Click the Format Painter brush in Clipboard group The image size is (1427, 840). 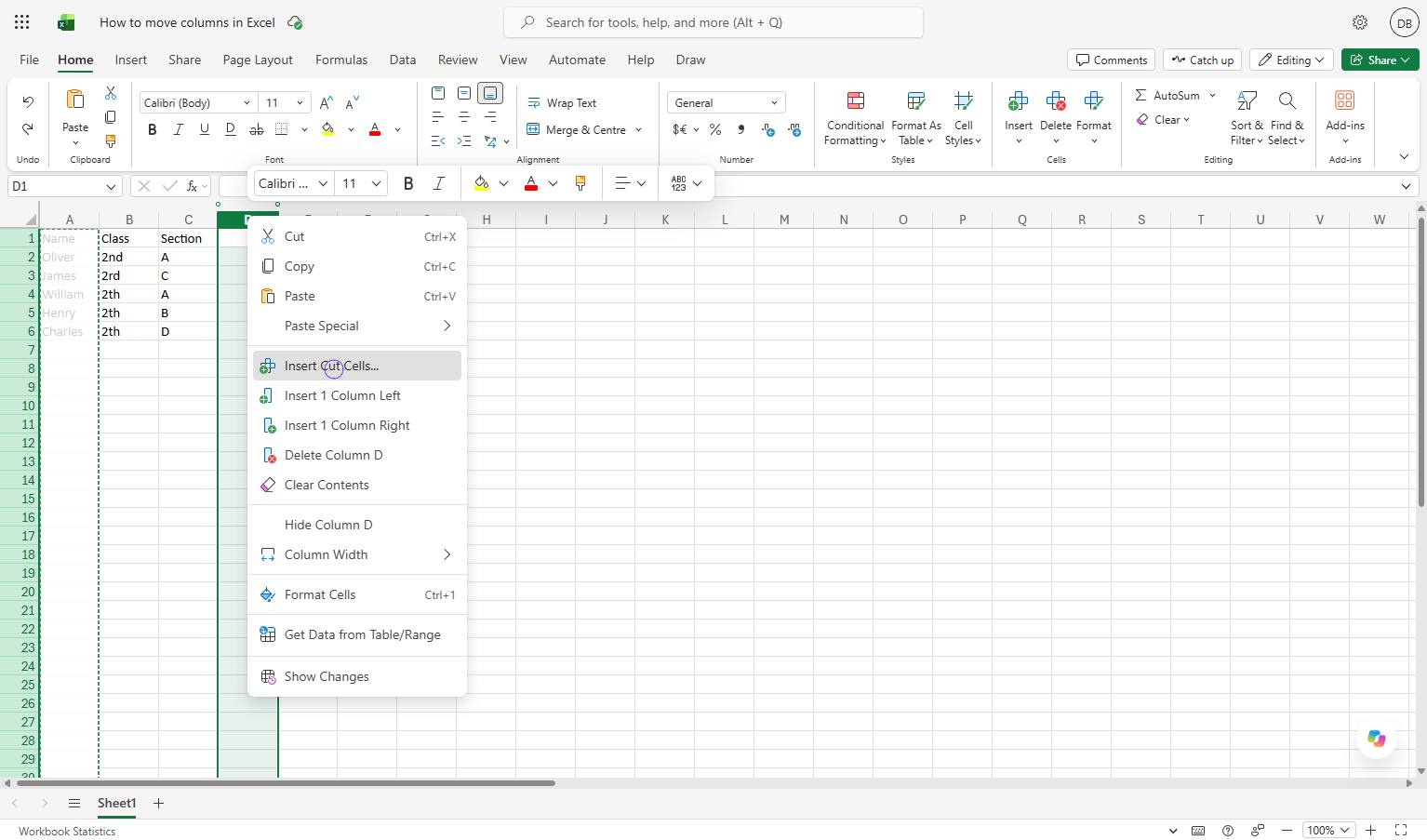pos(111,141)
